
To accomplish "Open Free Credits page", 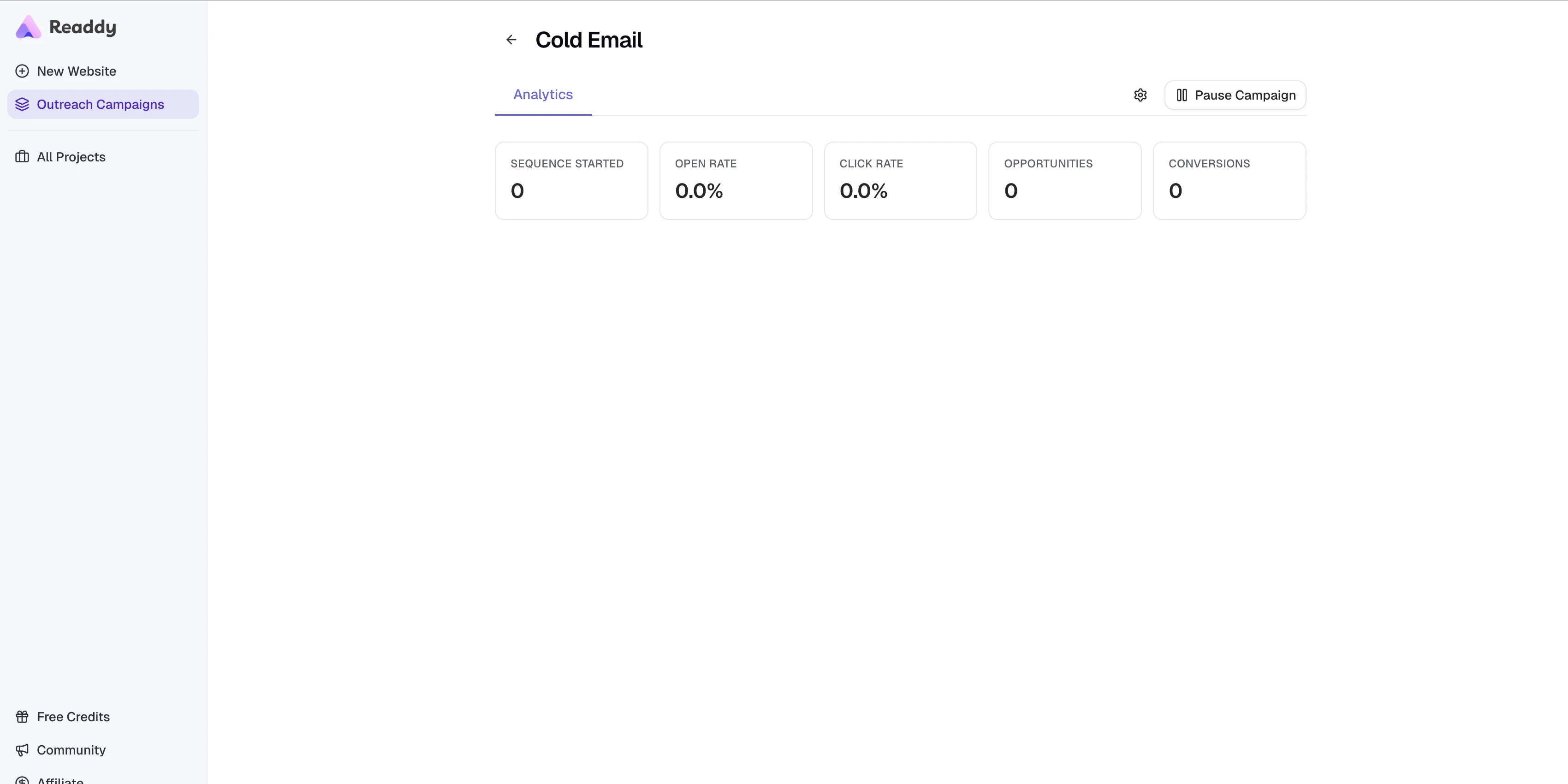I will [72, 716].
